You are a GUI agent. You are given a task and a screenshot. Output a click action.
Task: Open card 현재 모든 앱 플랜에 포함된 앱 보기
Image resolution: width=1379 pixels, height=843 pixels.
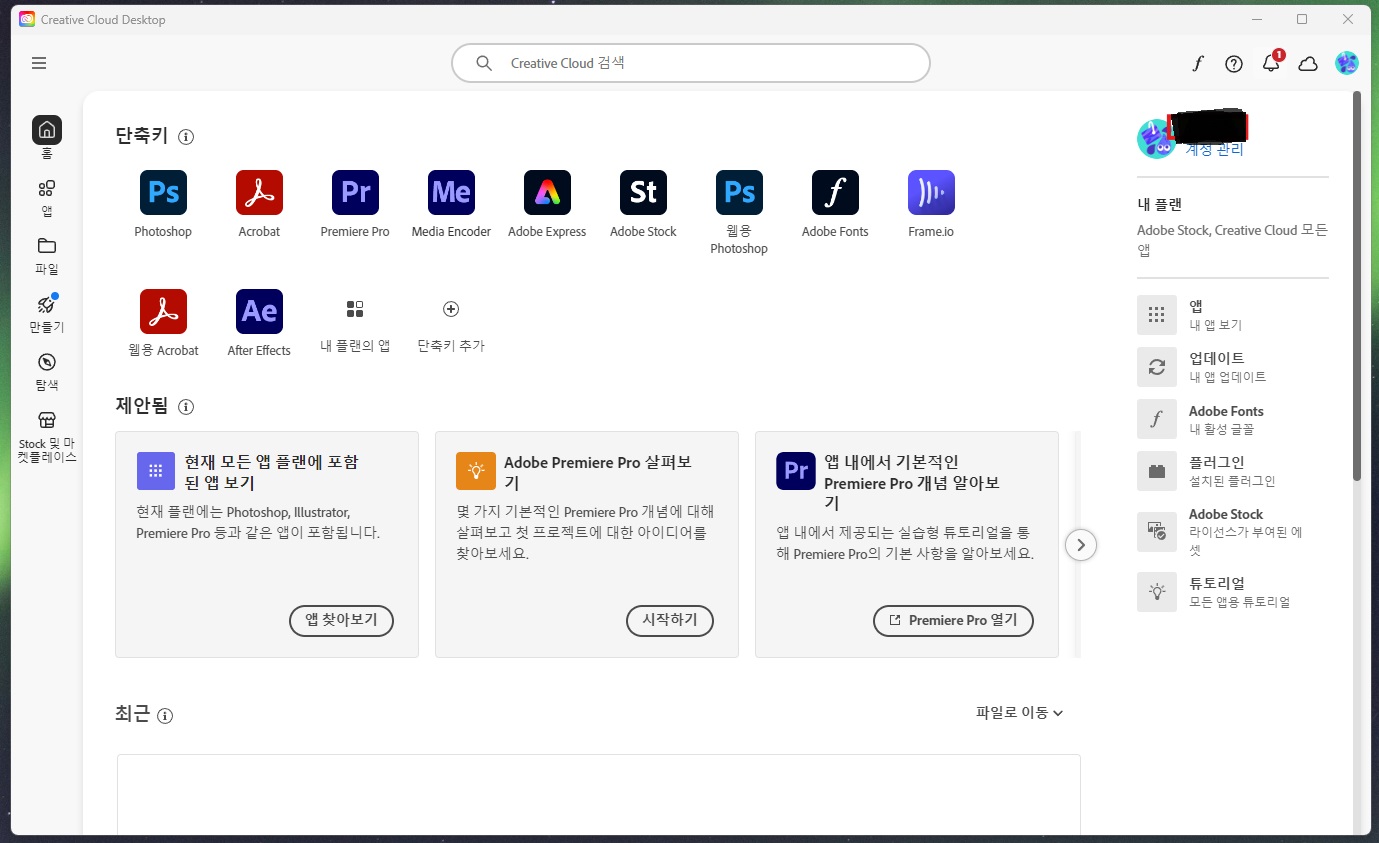pos(267,544)
